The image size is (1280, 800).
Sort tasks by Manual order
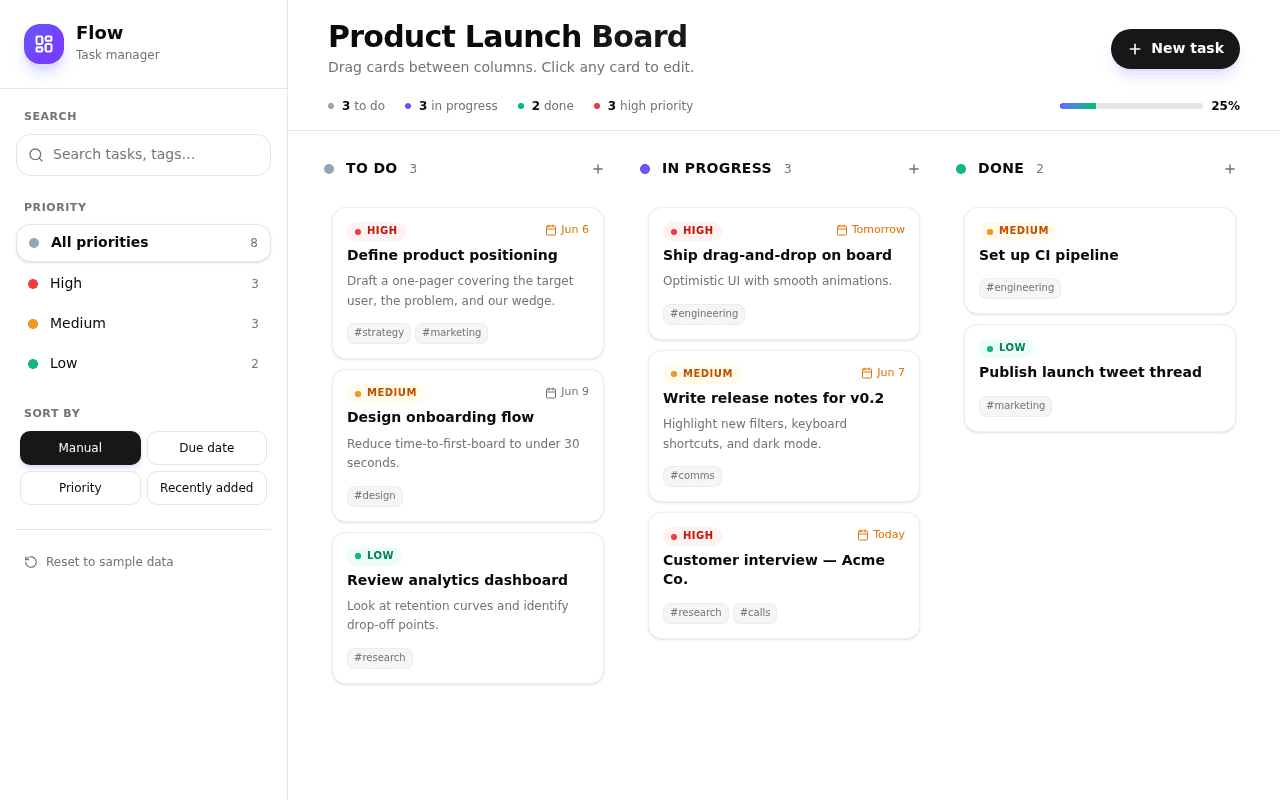click(80, 448)
